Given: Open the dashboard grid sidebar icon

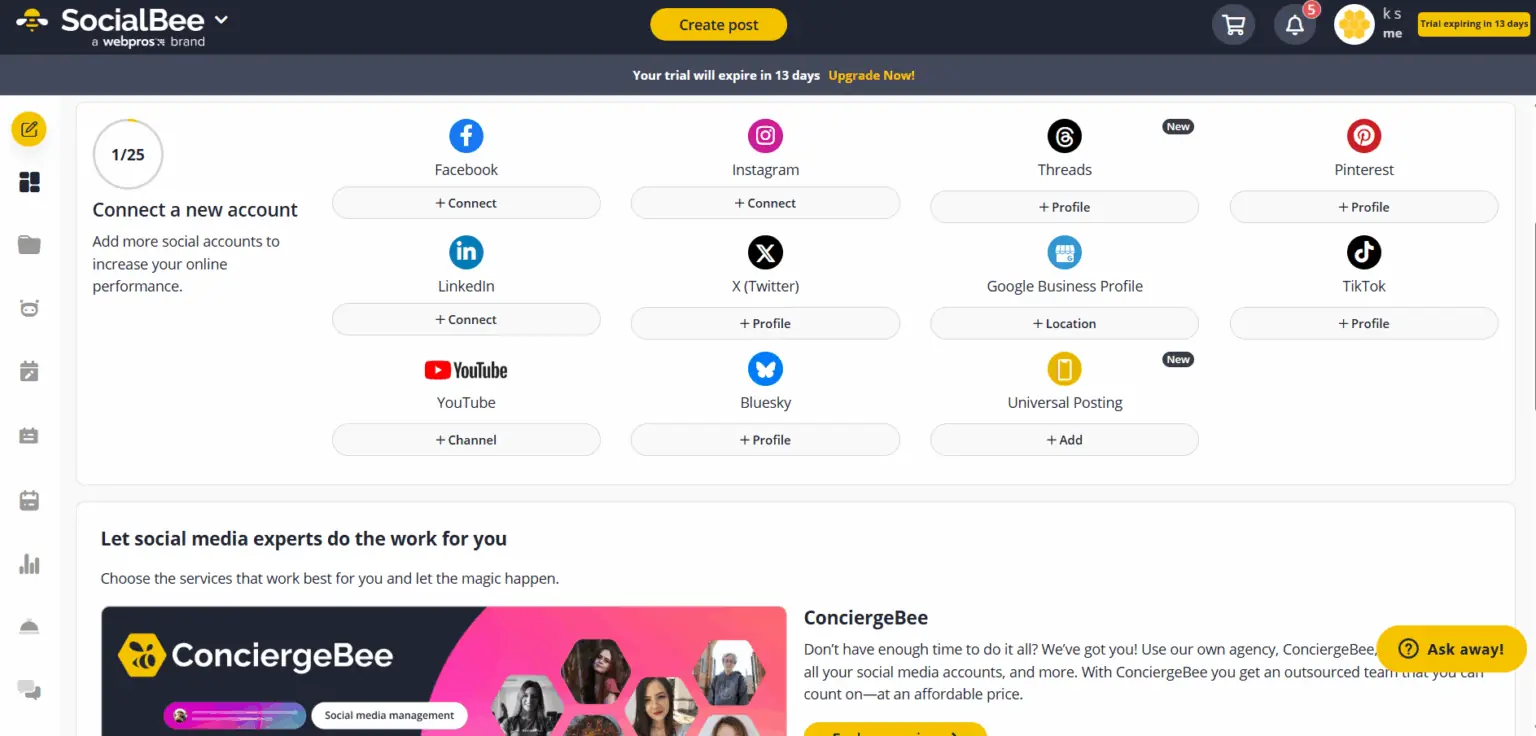Looking at the screenshot, I should [x=29, y=182].
